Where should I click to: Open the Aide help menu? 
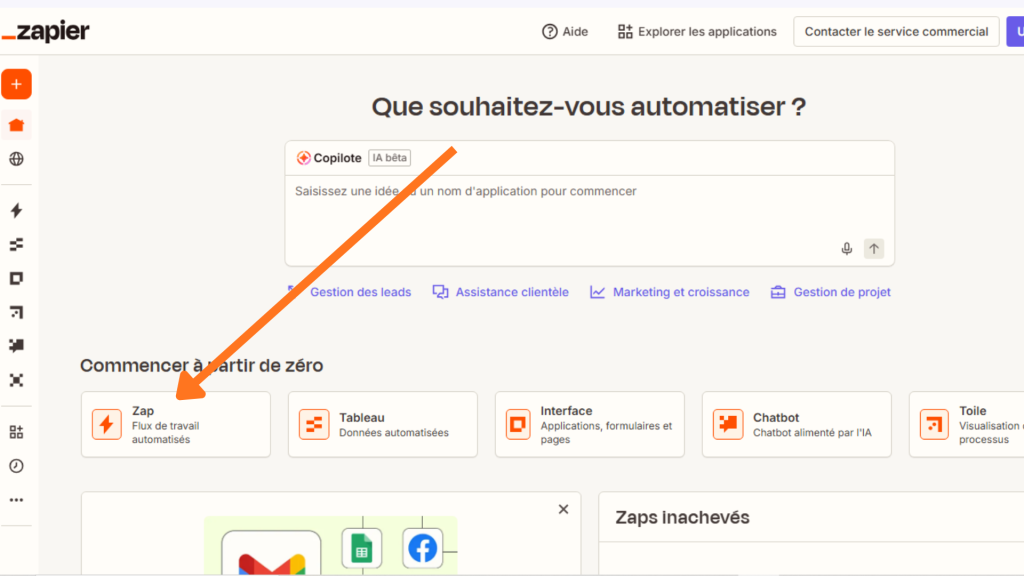pos(565,31)
